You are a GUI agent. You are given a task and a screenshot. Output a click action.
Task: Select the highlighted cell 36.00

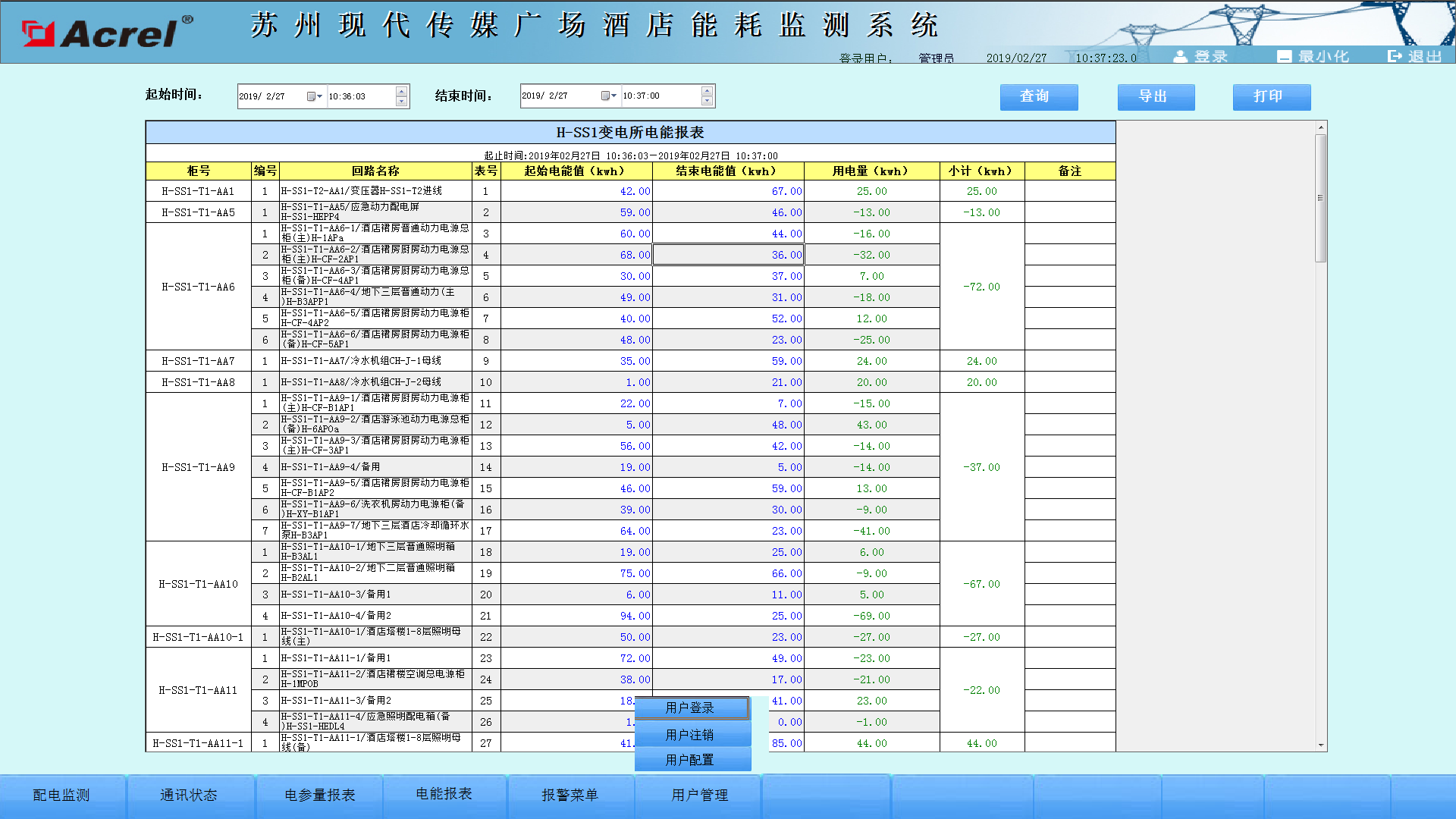pos(728,255)
